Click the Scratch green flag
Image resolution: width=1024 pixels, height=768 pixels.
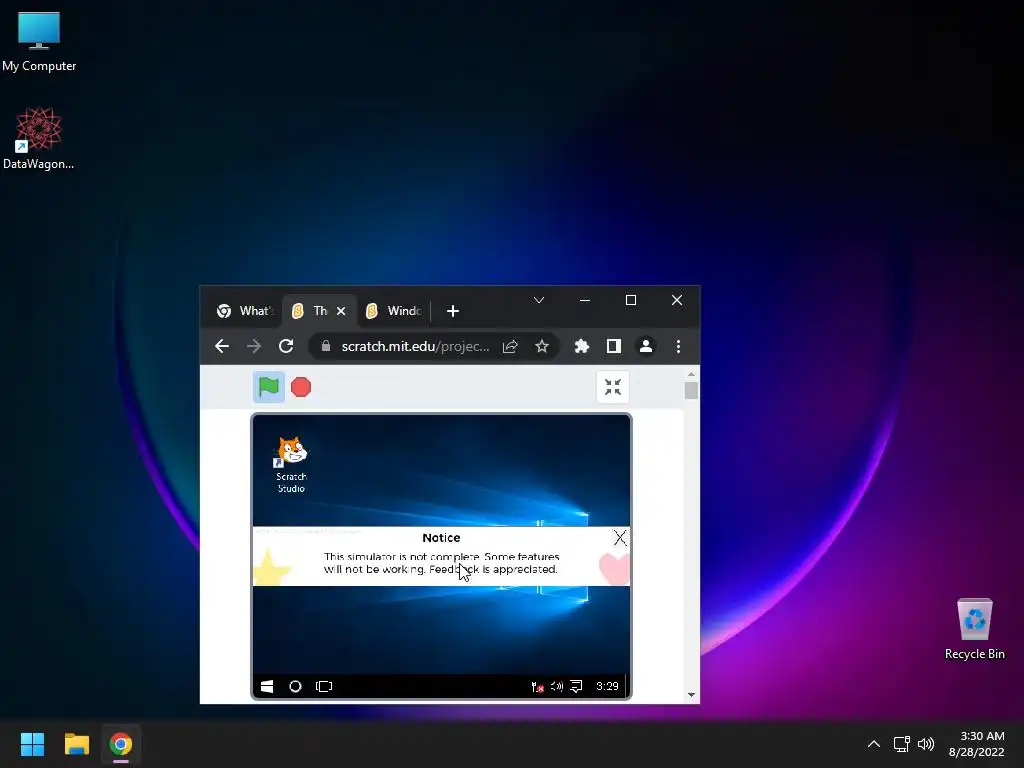coord(268,387)
